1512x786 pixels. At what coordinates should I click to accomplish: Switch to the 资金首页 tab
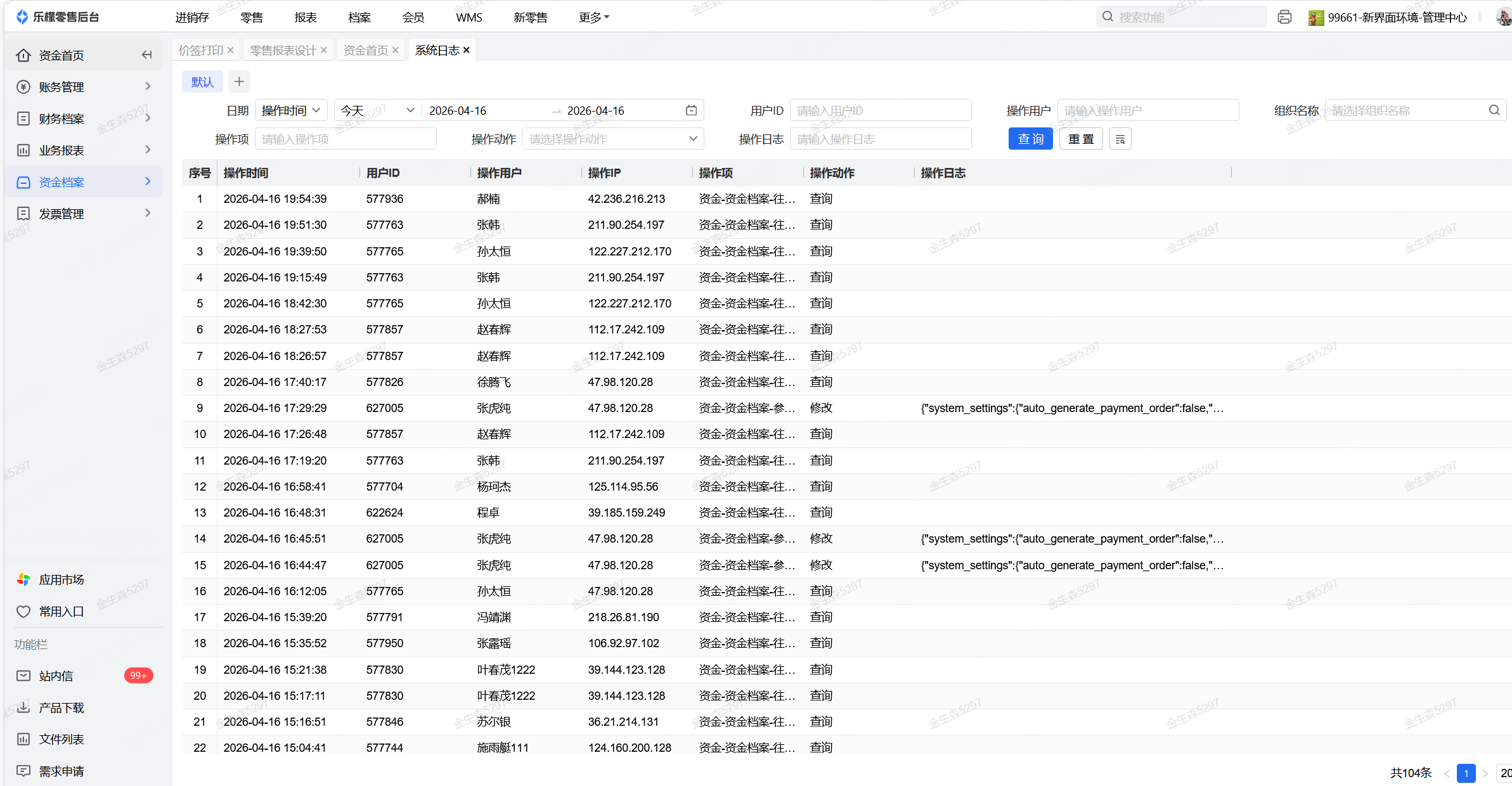(365, 50)
